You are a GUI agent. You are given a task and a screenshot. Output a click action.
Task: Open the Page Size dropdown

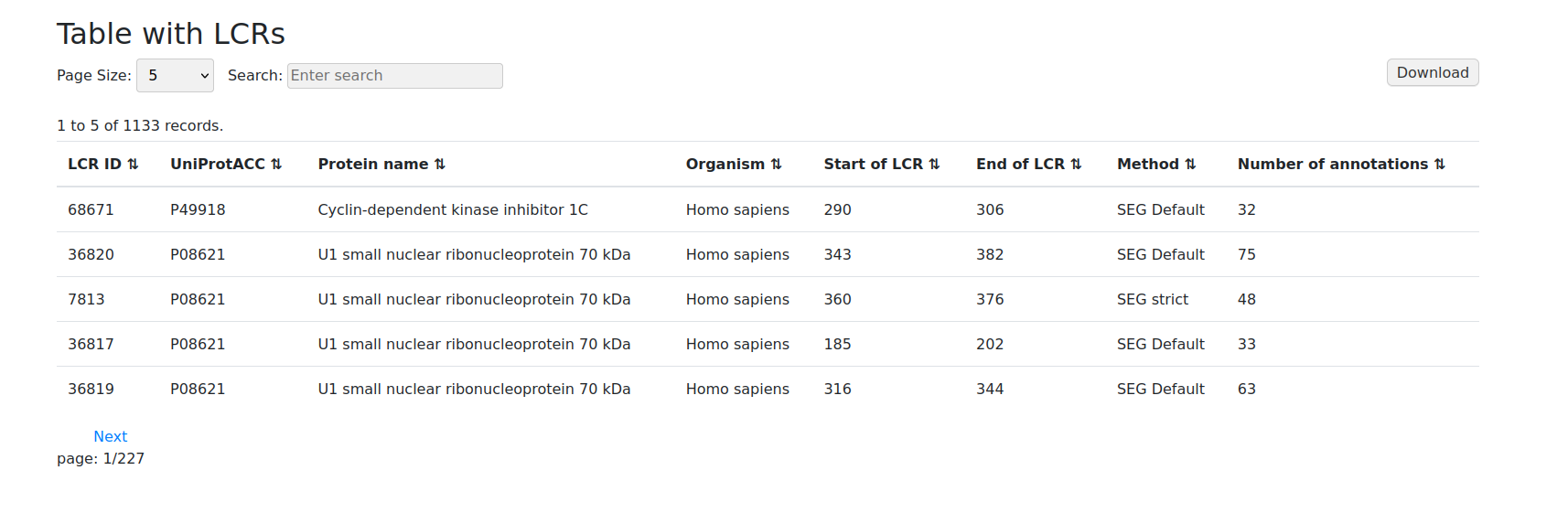coord(175,76)
